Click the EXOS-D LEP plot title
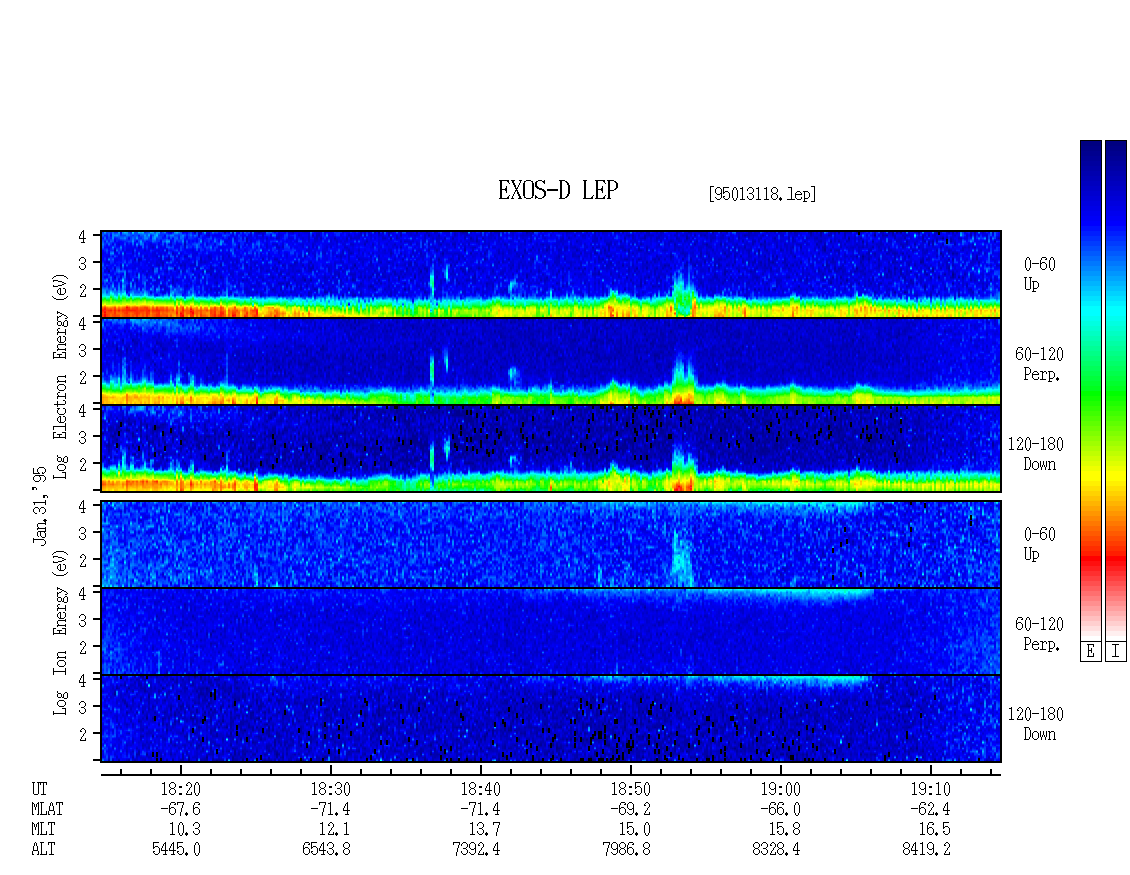The width and height of the screenshot is (1130, 875). 558,190
